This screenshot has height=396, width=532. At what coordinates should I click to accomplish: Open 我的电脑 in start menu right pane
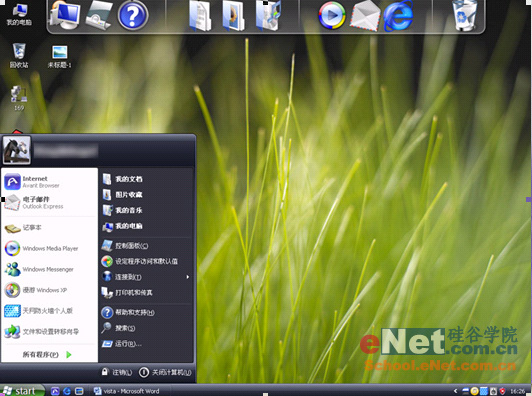[147, 226]
